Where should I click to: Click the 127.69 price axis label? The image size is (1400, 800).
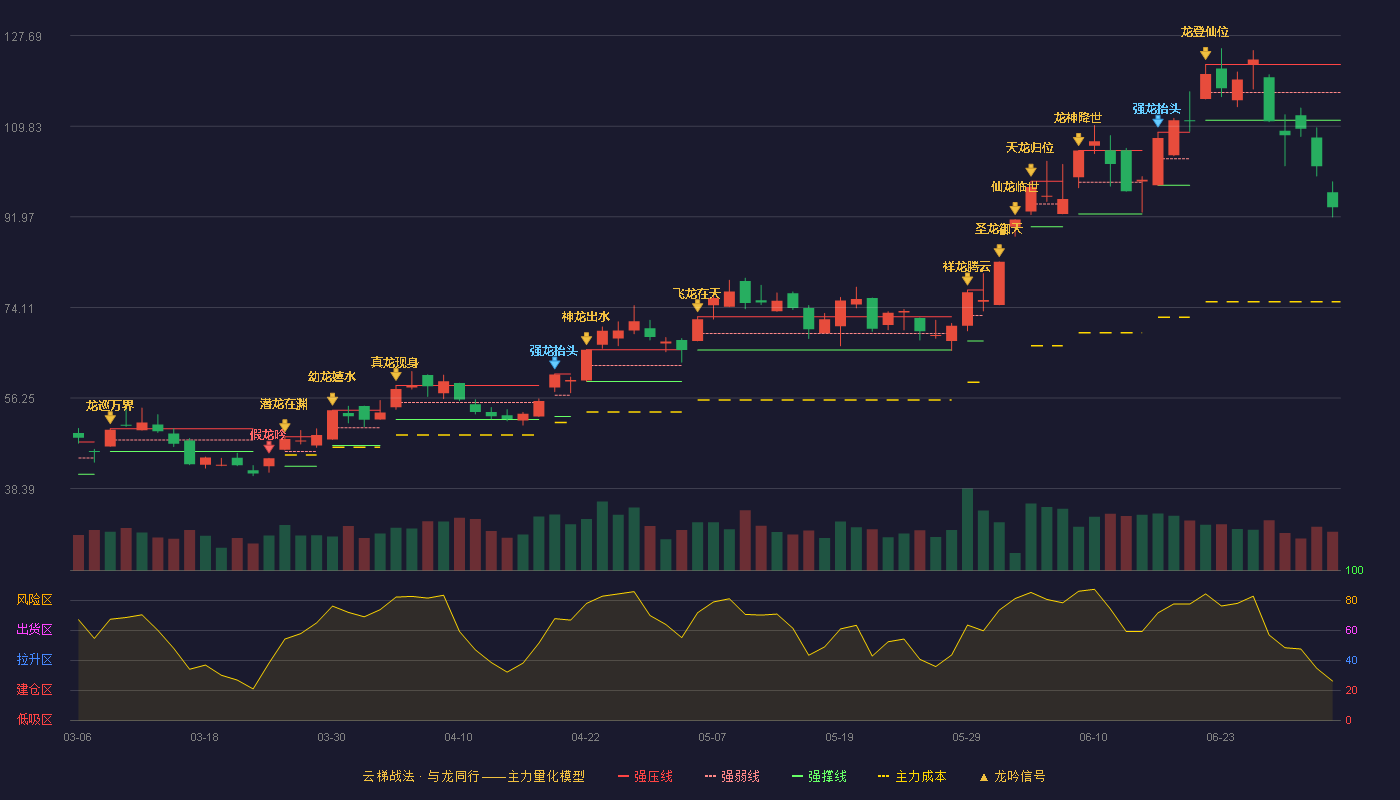tap(23, 37)
